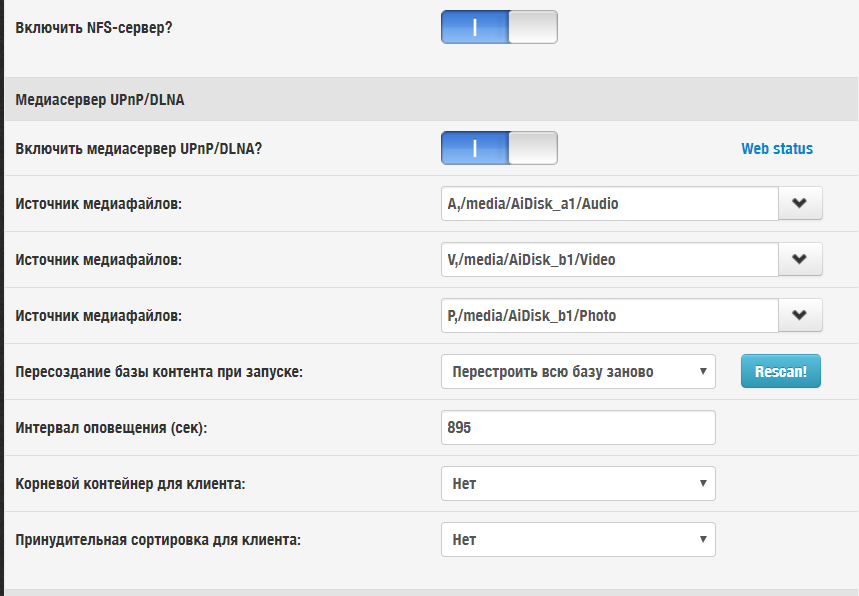Open the Web status link
This screenshot has height=596, width=859.
[777, 149]
